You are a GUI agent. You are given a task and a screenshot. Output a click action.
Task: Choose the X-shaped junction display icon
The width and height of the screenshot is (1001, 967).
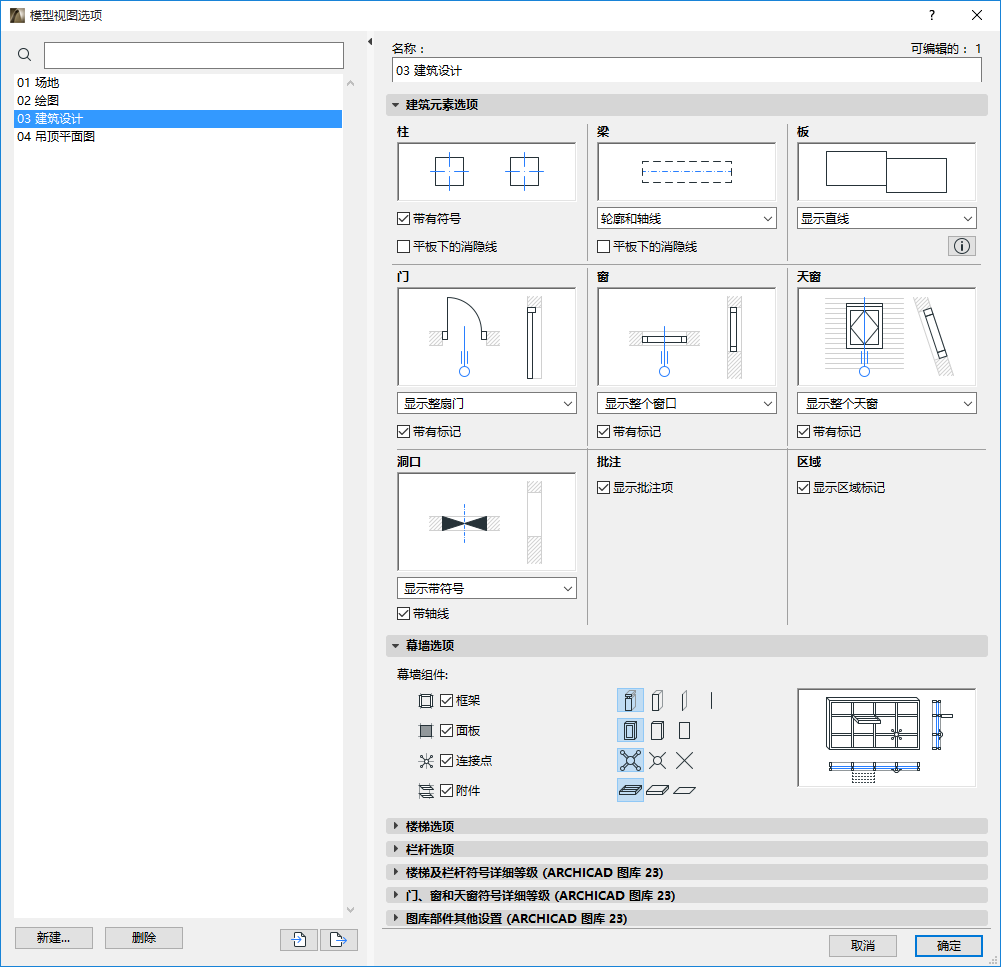point(686,760)
